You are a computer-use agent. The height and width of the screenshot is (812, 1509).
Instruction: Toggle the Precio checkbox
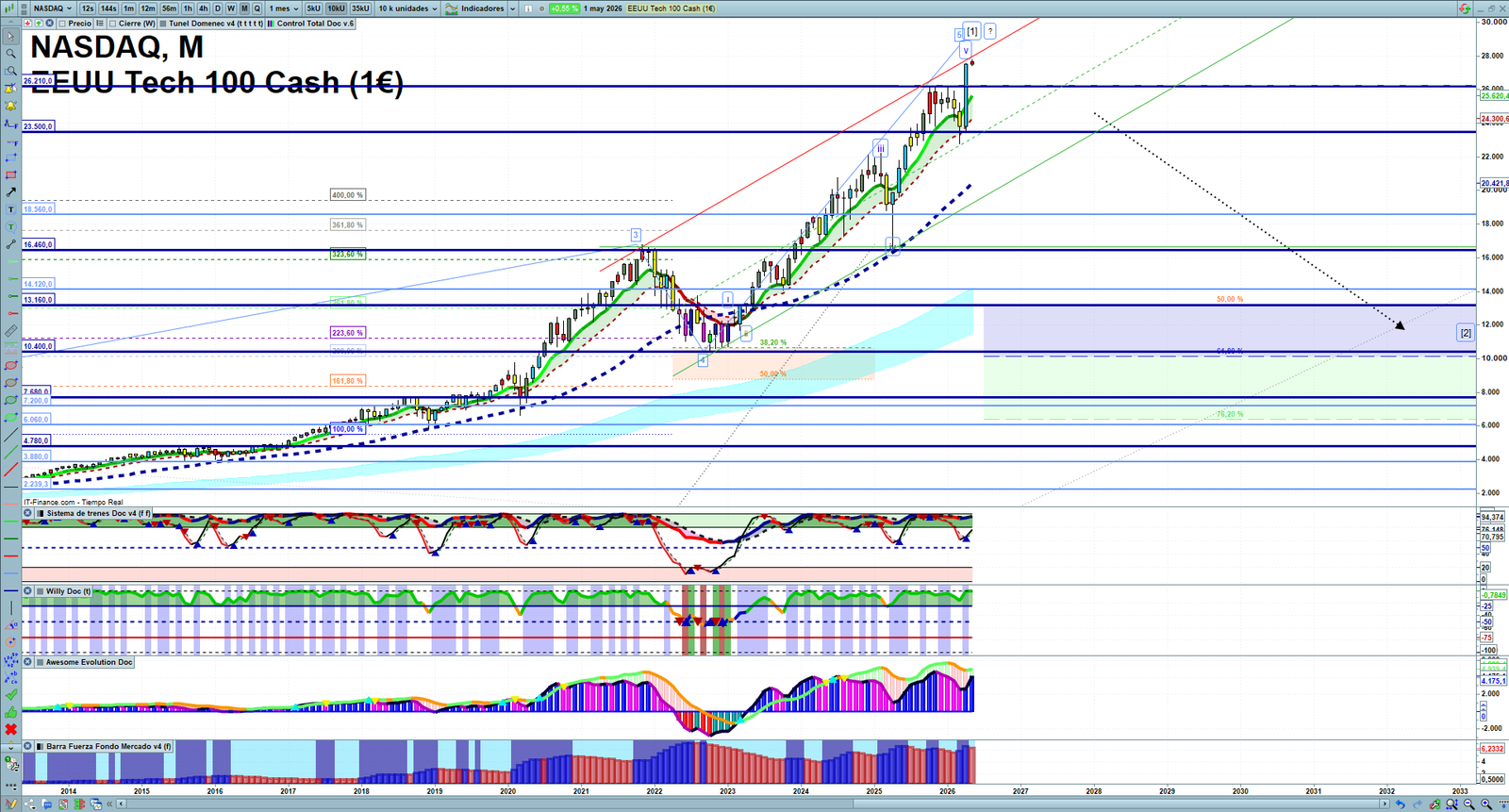coord(62,24)
